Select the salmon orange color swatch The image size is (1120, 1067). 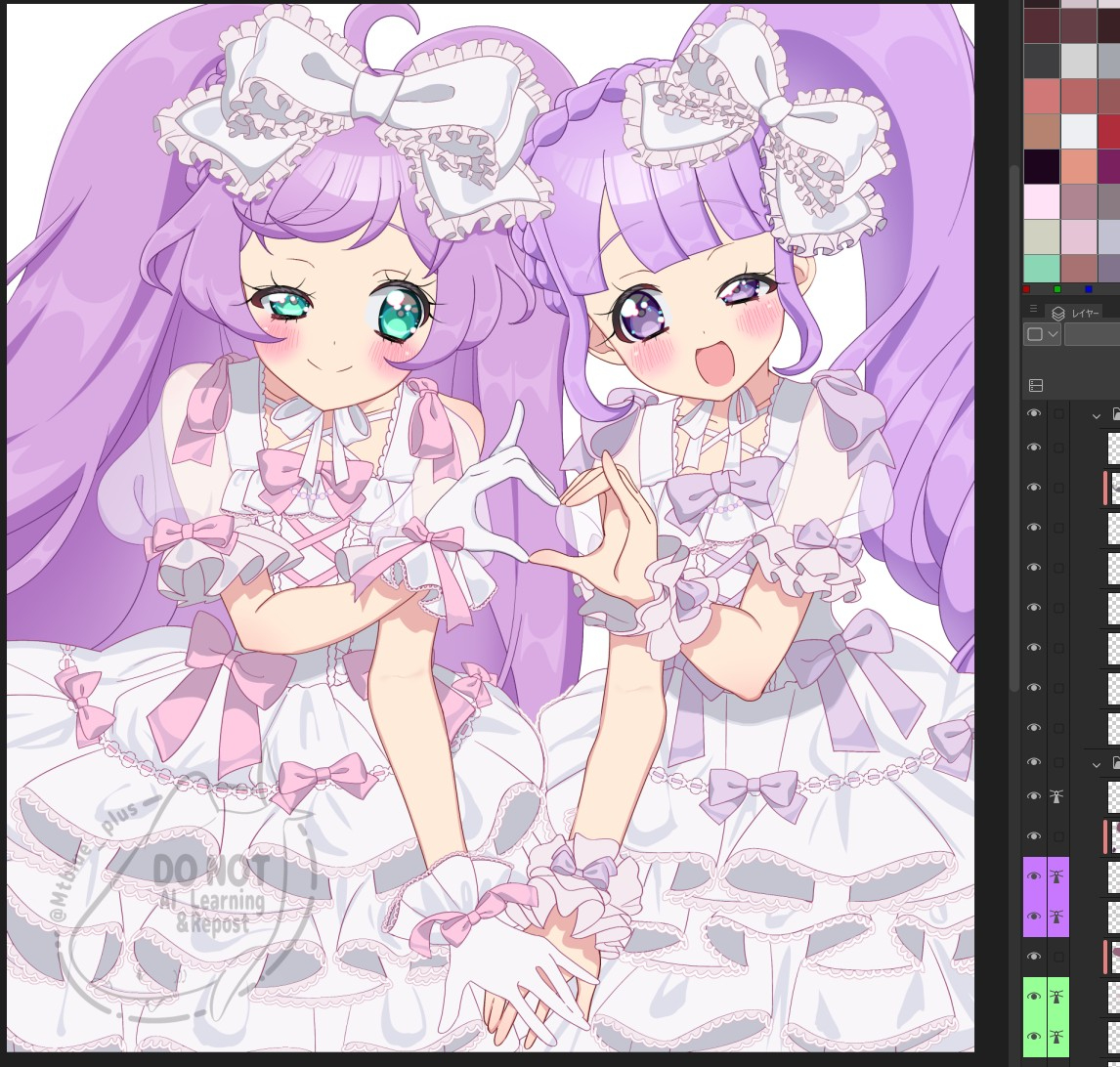coord(1079,166)
